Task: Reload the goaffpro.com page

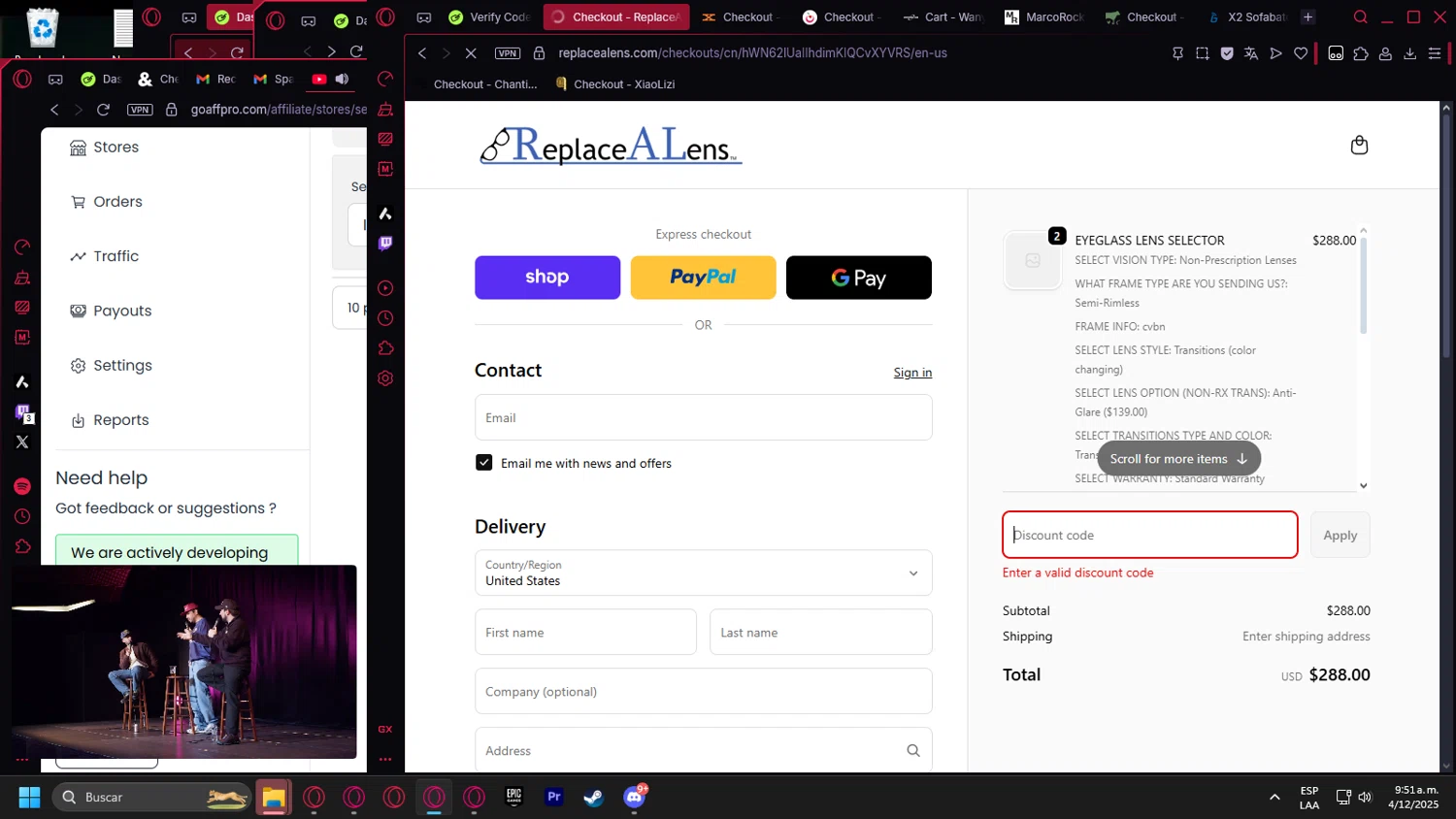Action: pyautogui.click(x=103, y=110)
